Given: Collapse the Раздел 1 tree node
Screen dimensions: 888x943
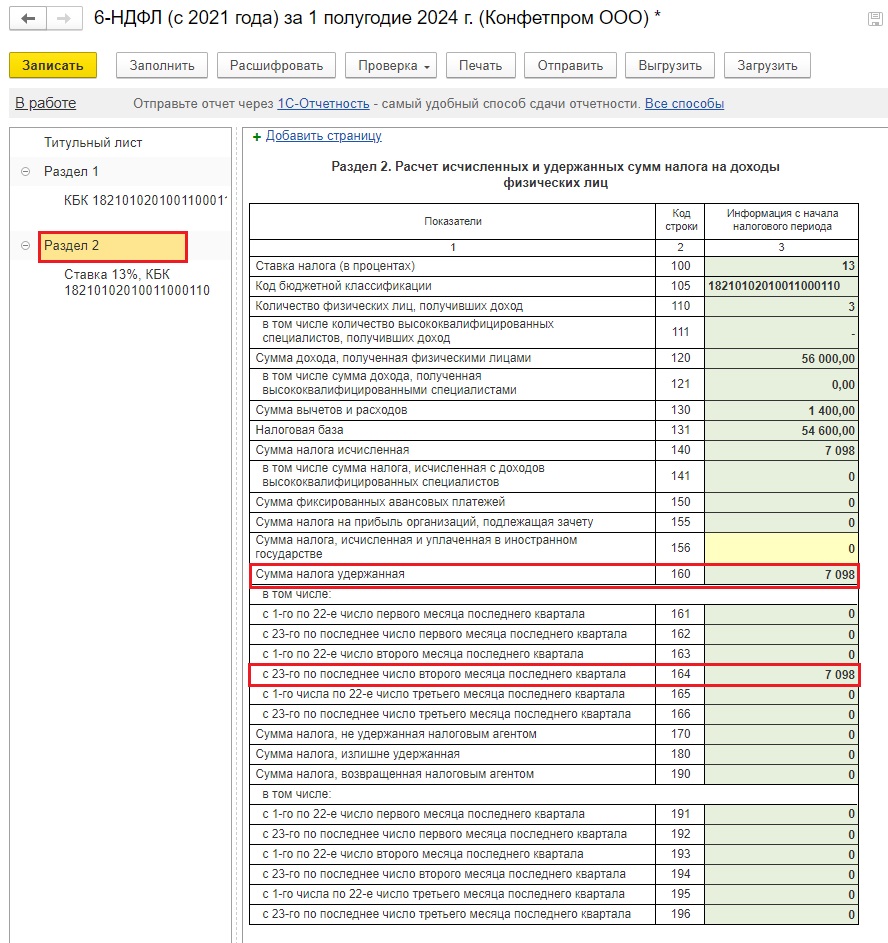Looking at the screenshot, I should [25, 171].
